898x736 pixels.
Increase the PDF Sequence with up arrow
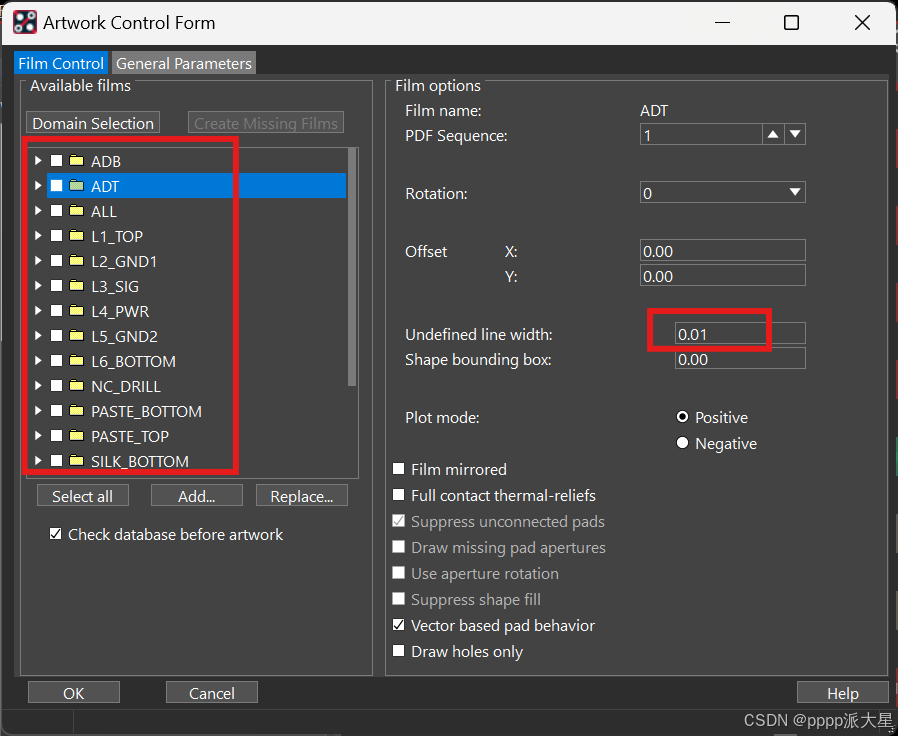pyautogui.click(x=773, y=135)
